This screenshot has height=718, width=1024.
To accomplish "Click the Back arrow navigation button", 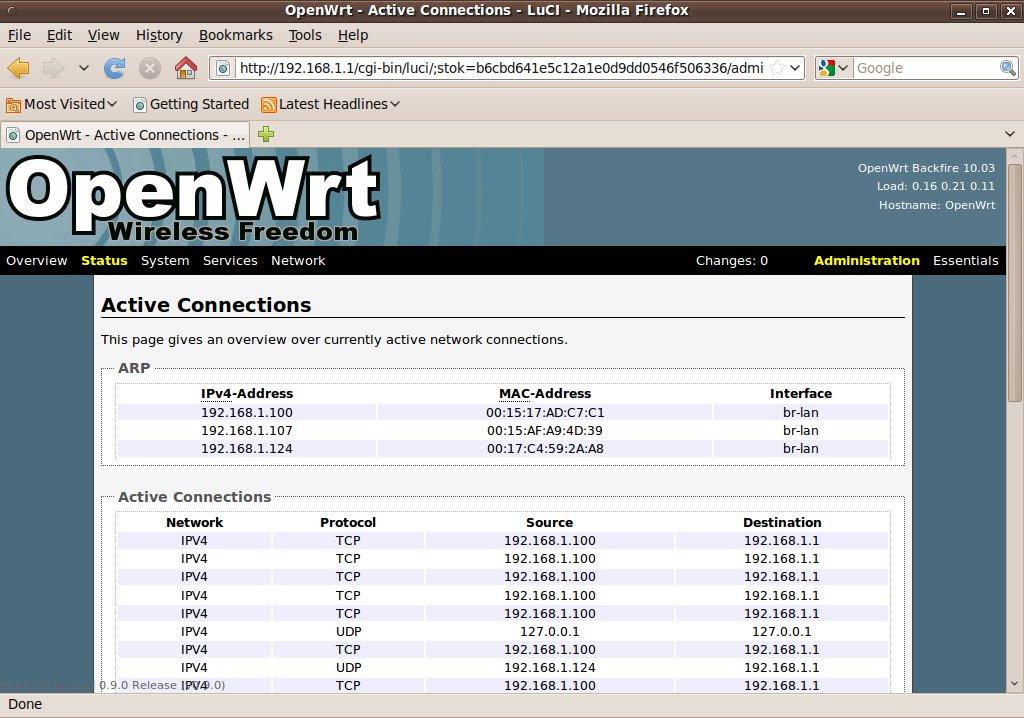I will pyautogui.click(x=19, y=68).
